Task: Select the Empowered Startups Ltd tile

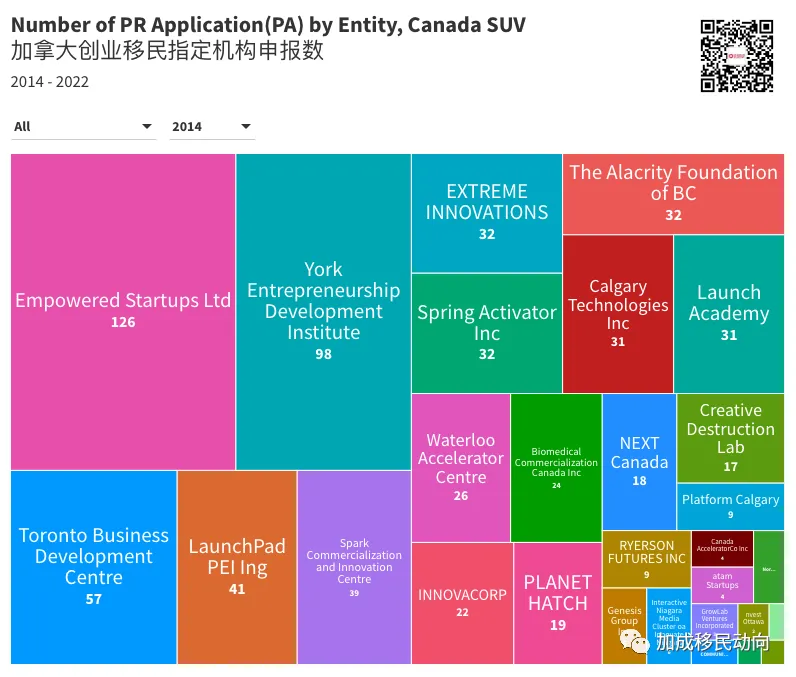Action: tap(123, 312)
